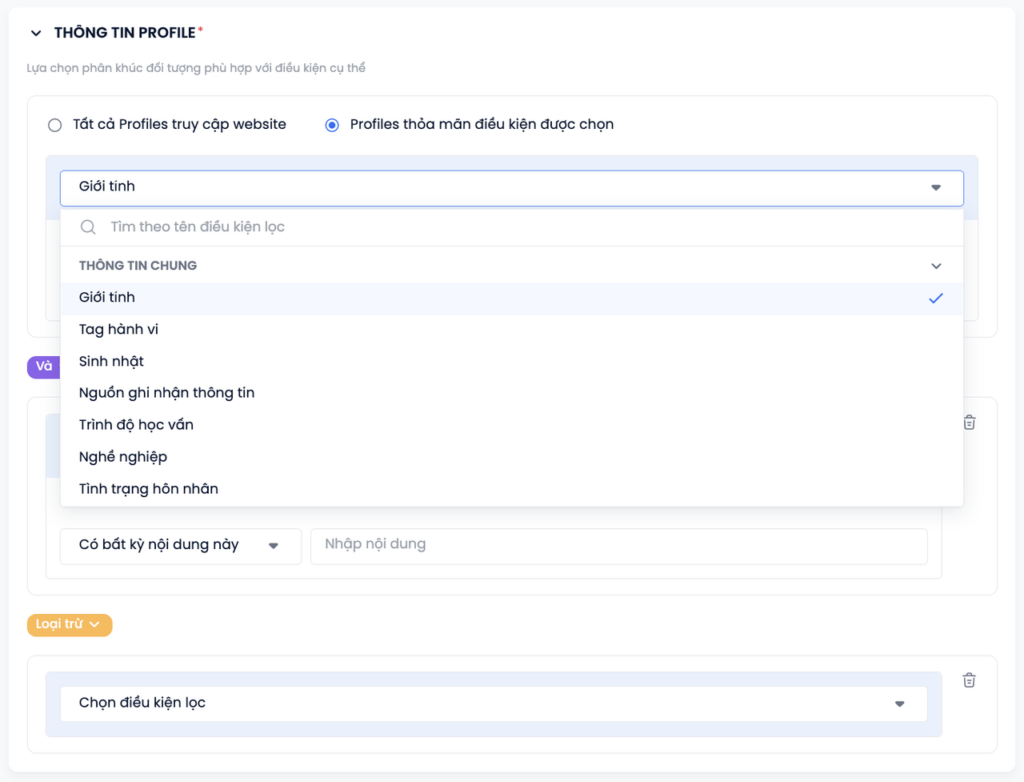Click the 'Tìm theo tên điều kiện lọc' search field
The image size is (1024, 782).
click(x=512, y=227)
